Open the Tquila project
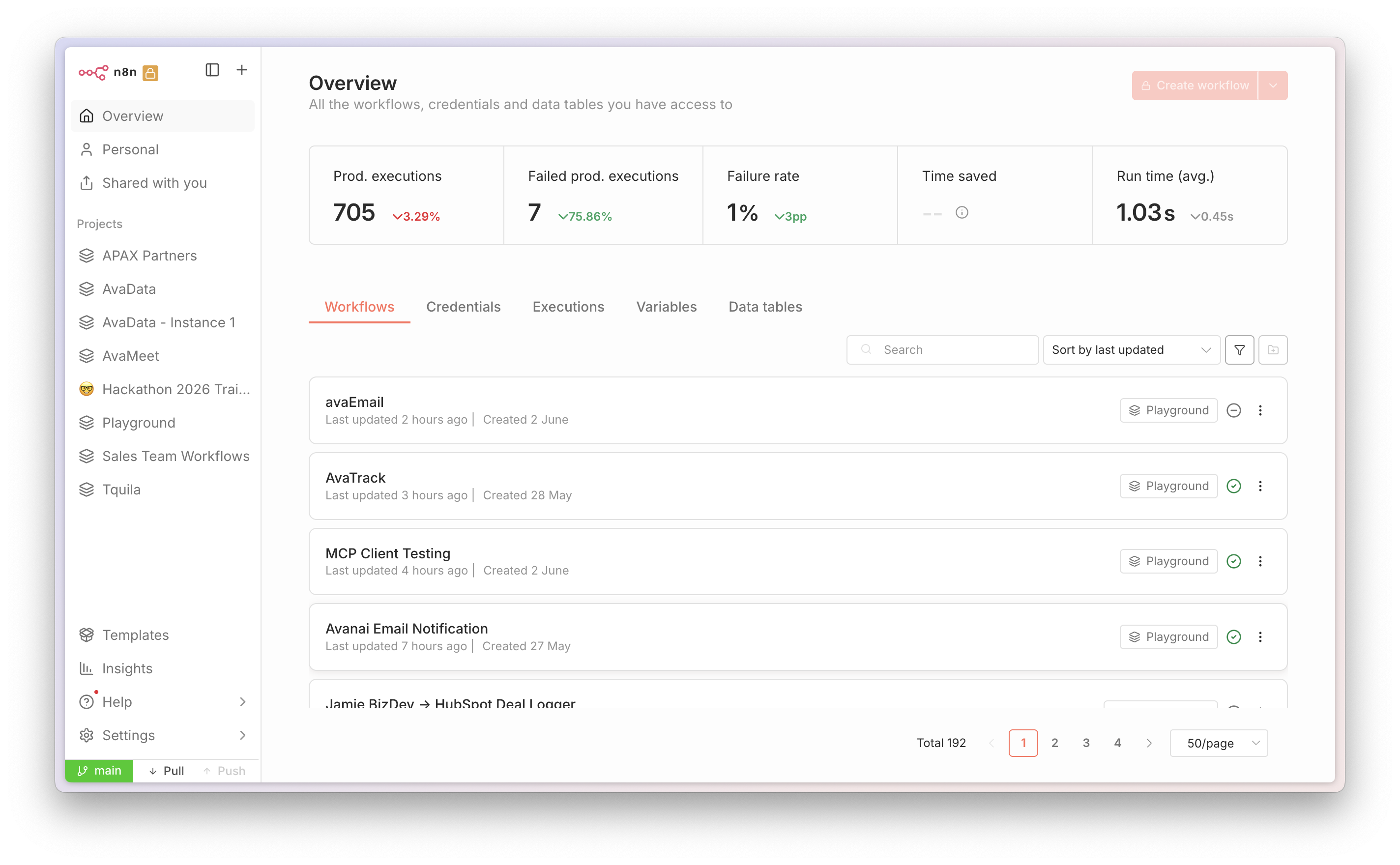1400x865 pixels. 163,490
